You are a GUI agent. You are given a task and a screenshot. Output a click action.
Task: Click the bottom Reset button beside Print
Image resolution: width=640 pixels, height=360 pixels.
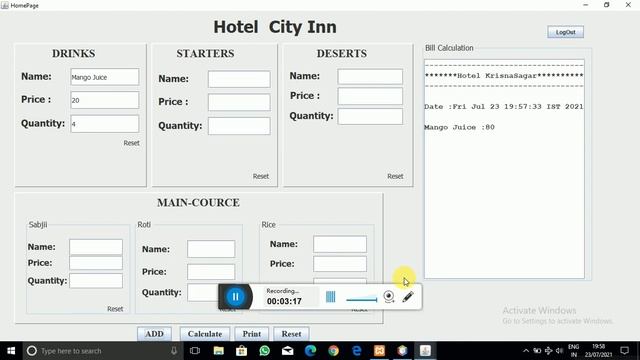coord(291,334)
